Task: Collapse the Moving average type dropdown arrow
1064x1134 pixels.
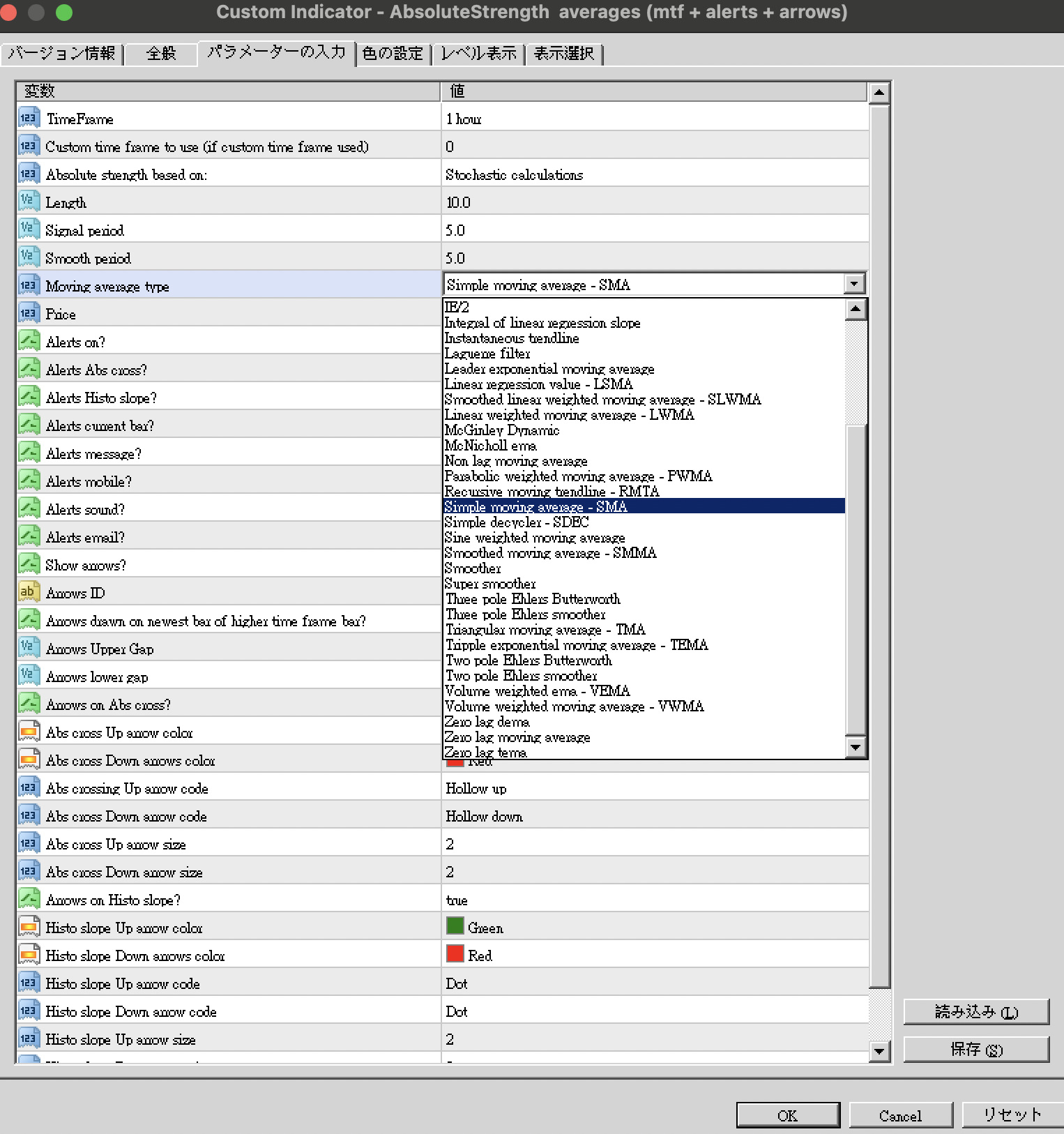Action: pyautogui.click(x=854, y=284)
